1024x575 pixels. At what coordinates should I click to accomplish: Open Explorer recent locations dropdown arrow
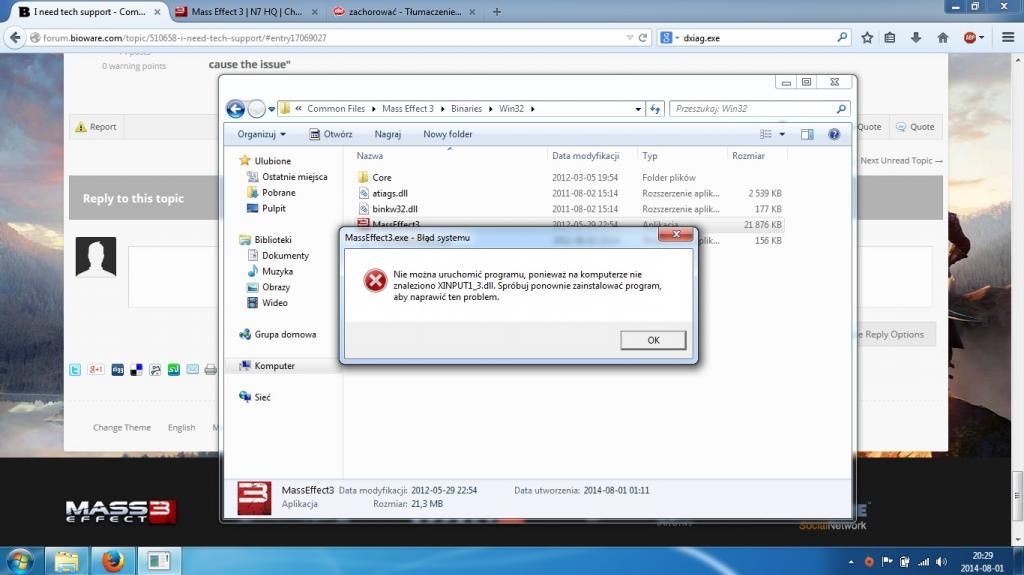[272, 109]
